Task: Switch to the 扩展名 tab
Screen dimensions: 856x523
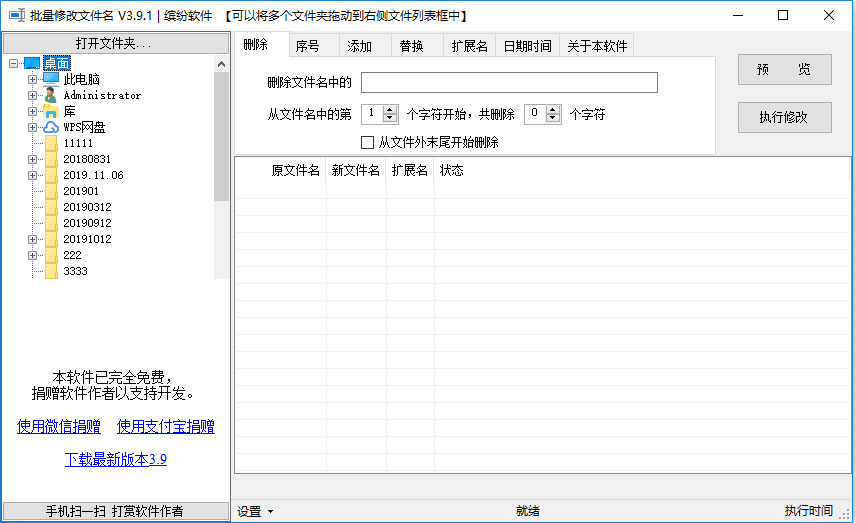Action: coord(469,46)
